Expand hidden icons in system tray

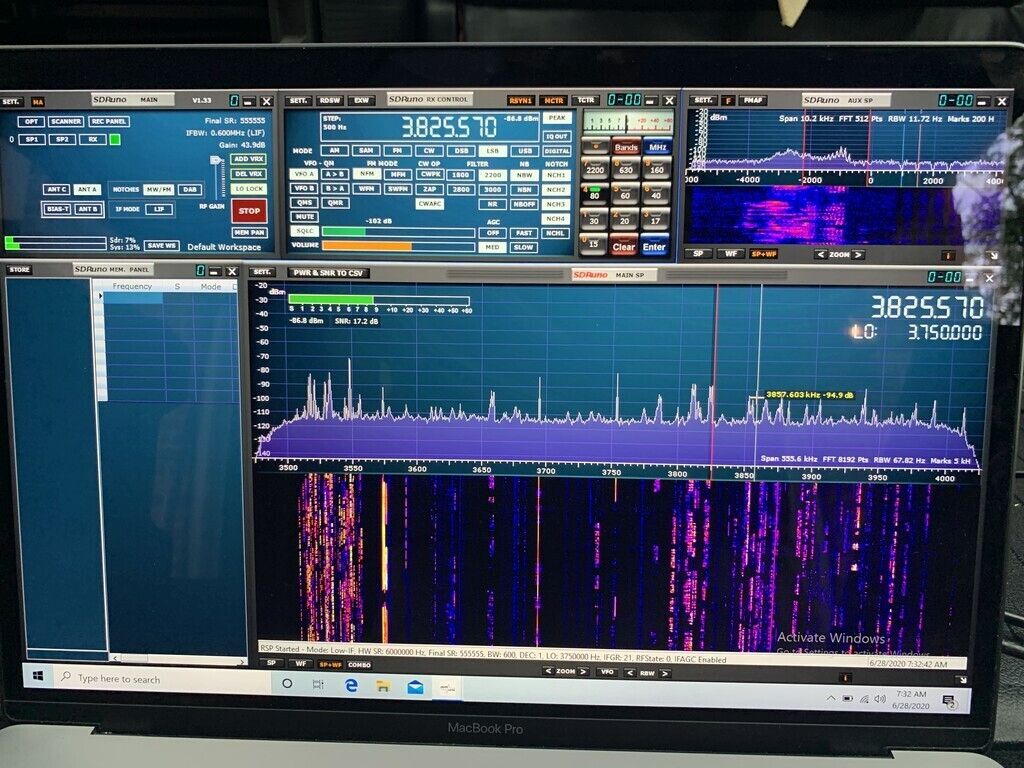832,698
